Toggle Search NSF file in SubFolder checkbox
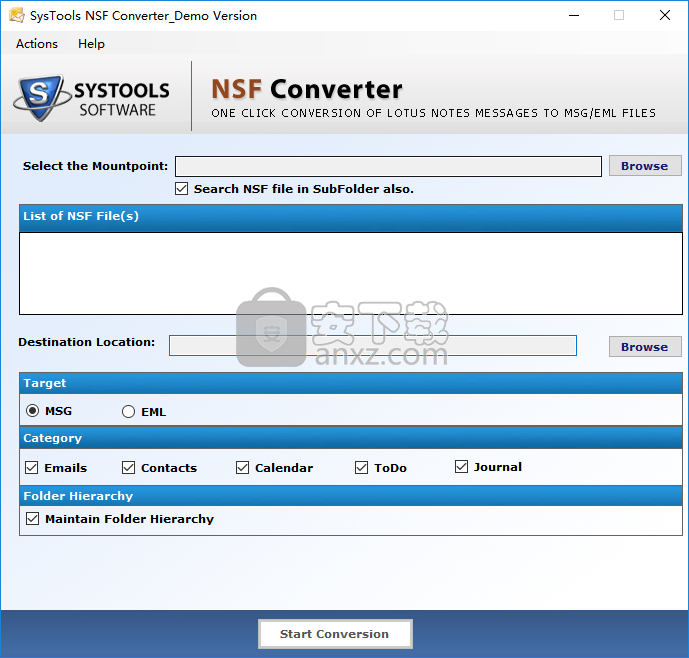The height and width of the screenshot is (658, 689). 181,189
